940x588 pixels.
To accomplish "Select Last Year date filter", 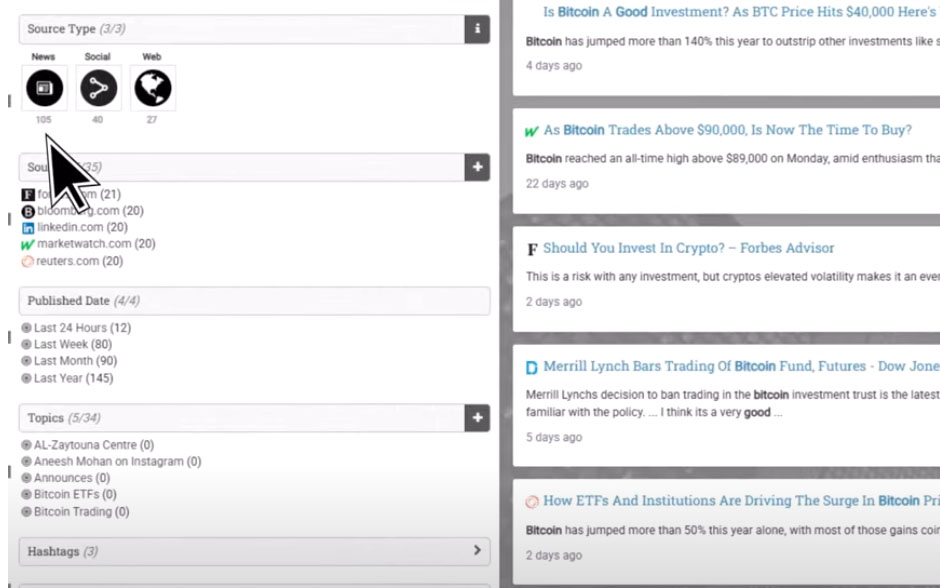I will point(67,378).
